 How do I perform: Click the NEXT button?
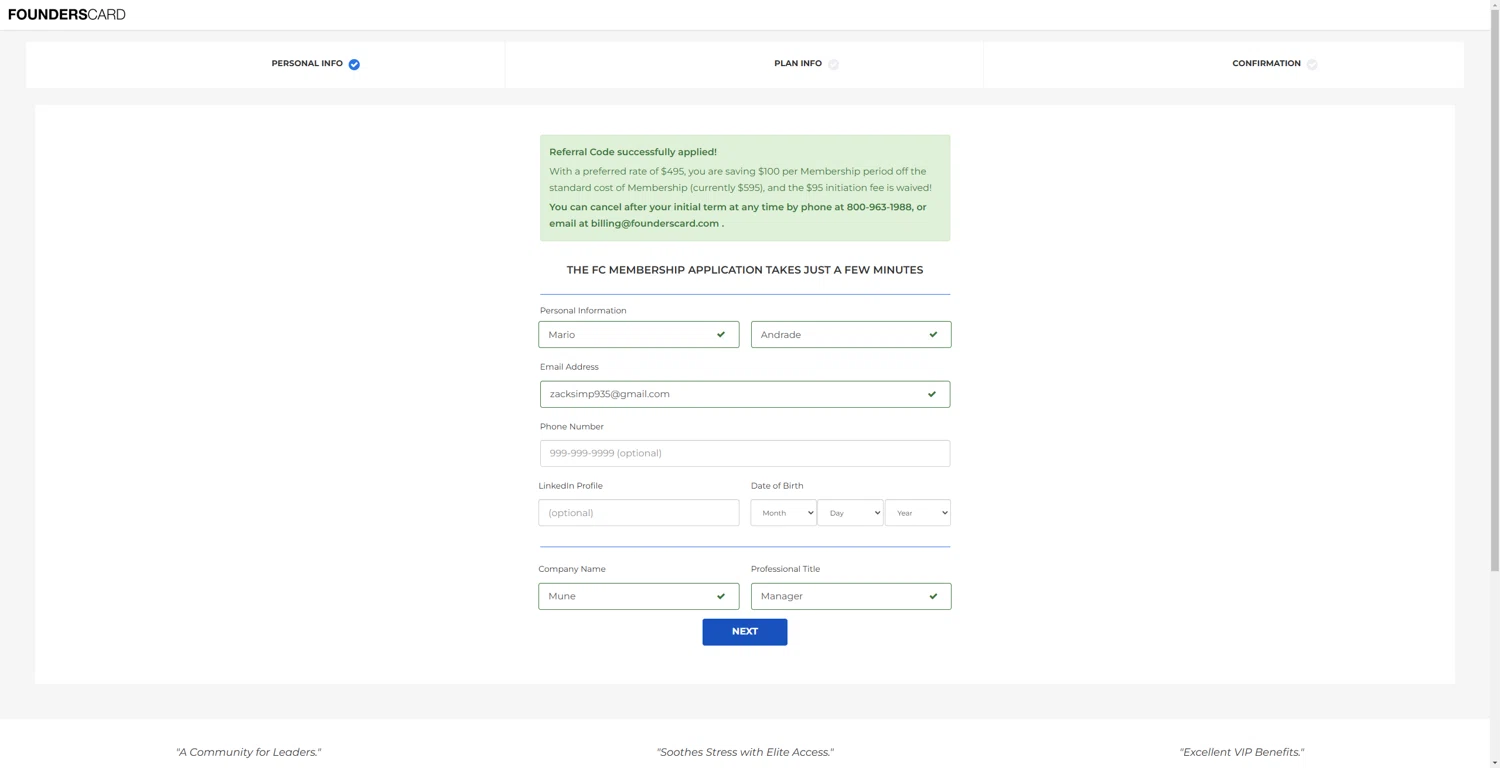(745, 632)
